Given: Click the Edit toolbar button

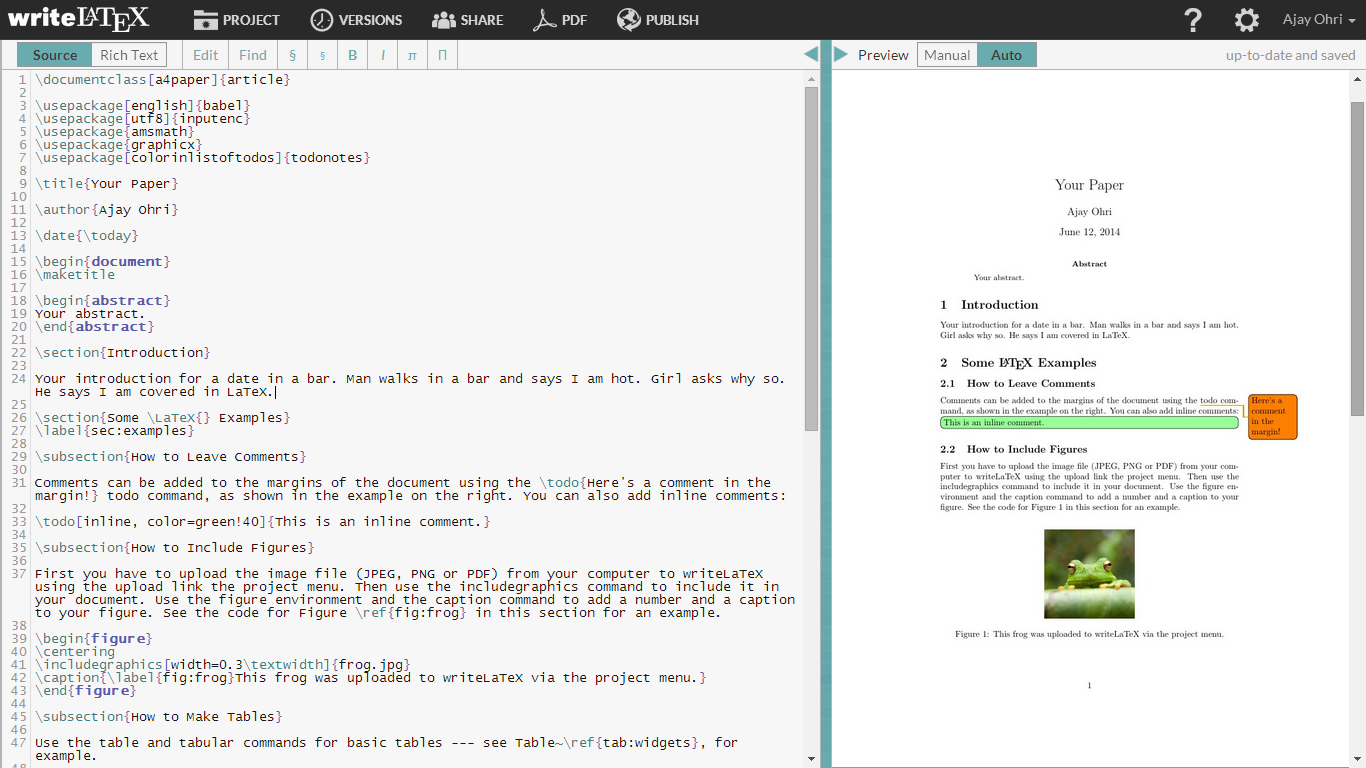Looking at the screenshot, I should [205, 55].
